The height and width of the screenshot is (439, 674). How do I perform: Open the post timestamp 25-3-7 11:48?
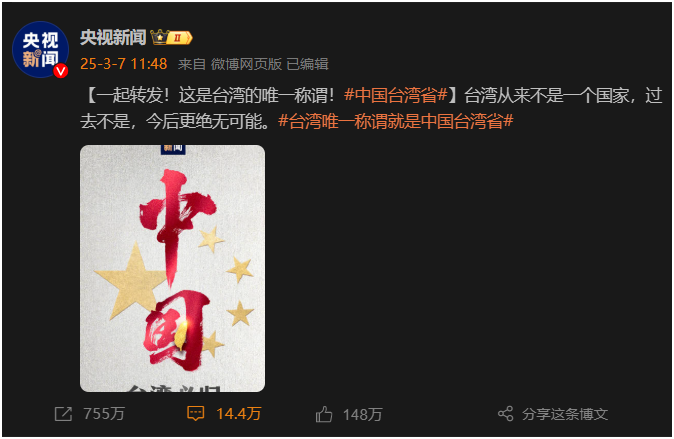tap(124, 64)
